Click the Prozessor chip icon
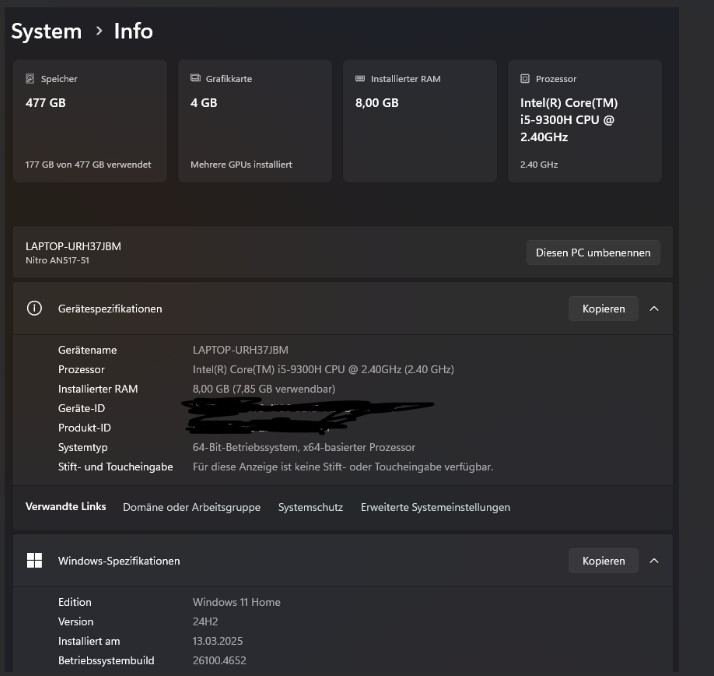Image resolution: width=714 pixels, height=676 pixels. pos(525,79)
